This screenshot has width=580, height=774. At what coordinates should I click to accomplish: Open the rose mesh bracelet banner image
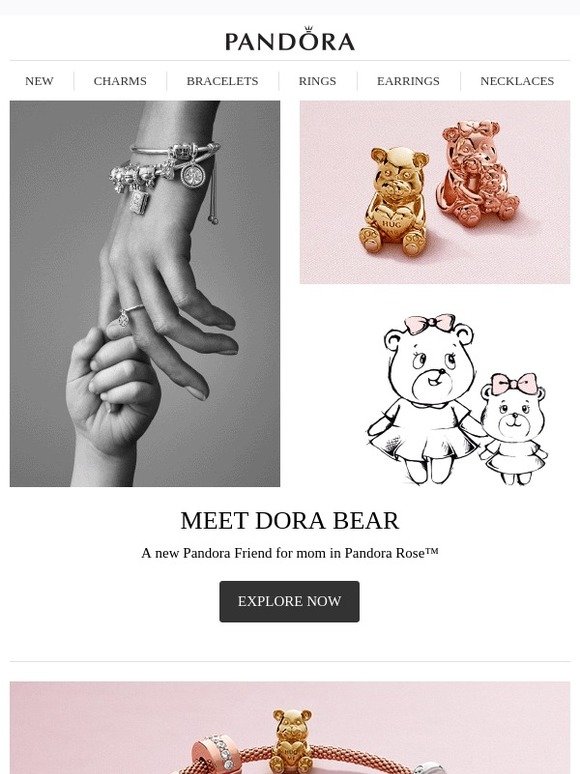click(x=290, y=728)
